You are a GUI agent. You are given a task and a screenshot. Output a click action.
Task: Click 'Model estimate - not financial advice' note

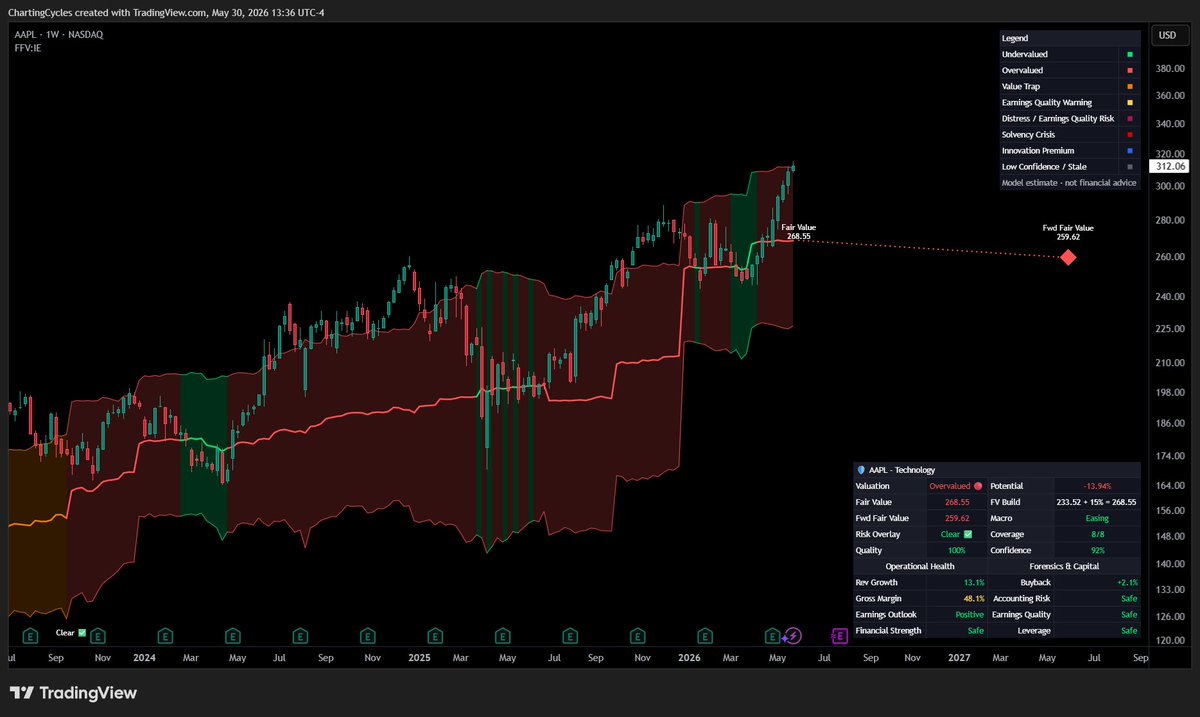pos(1069,183)
